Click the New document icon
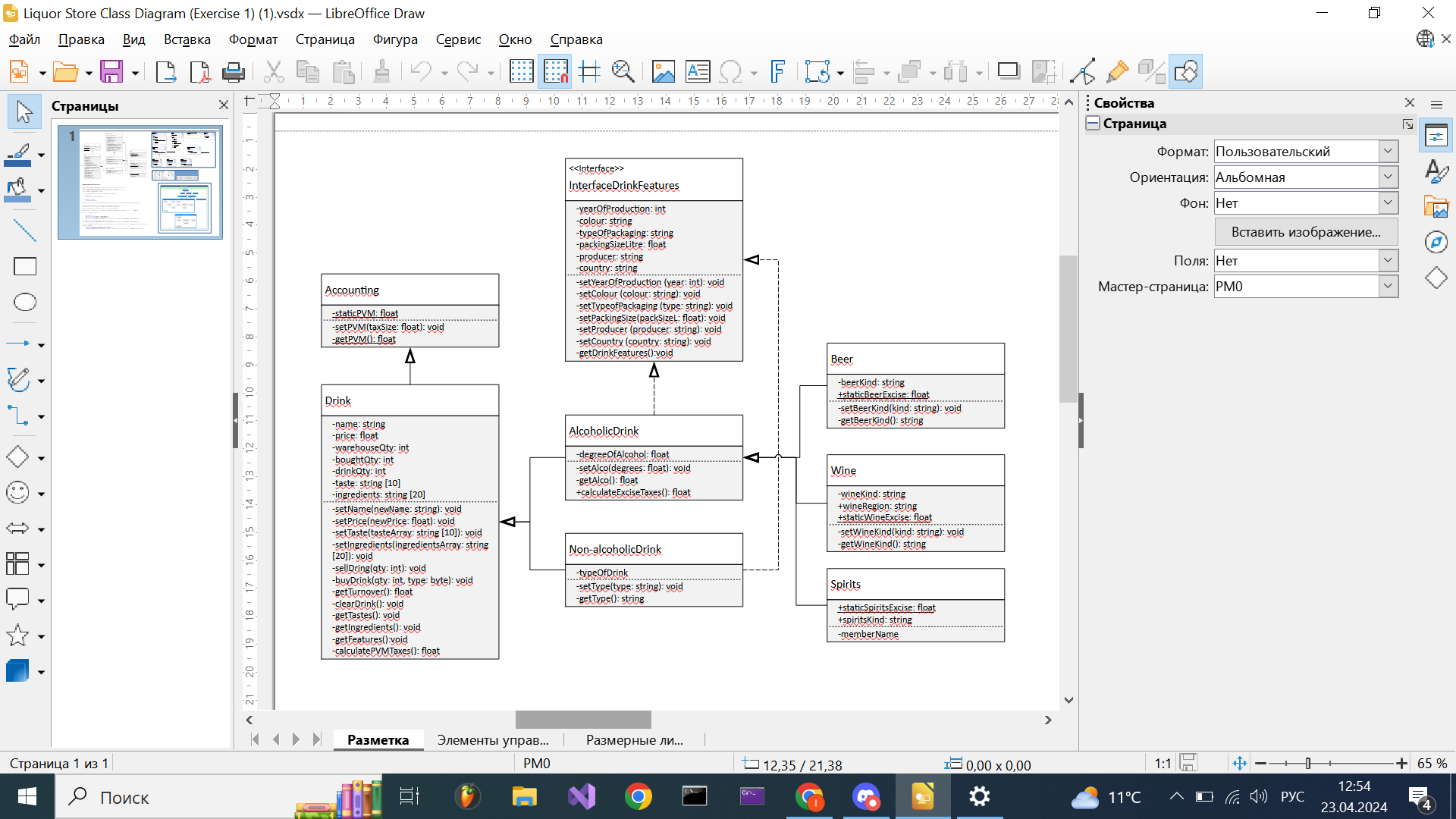The width and height of the screenshot is (1456, 819). click(19, 72)
